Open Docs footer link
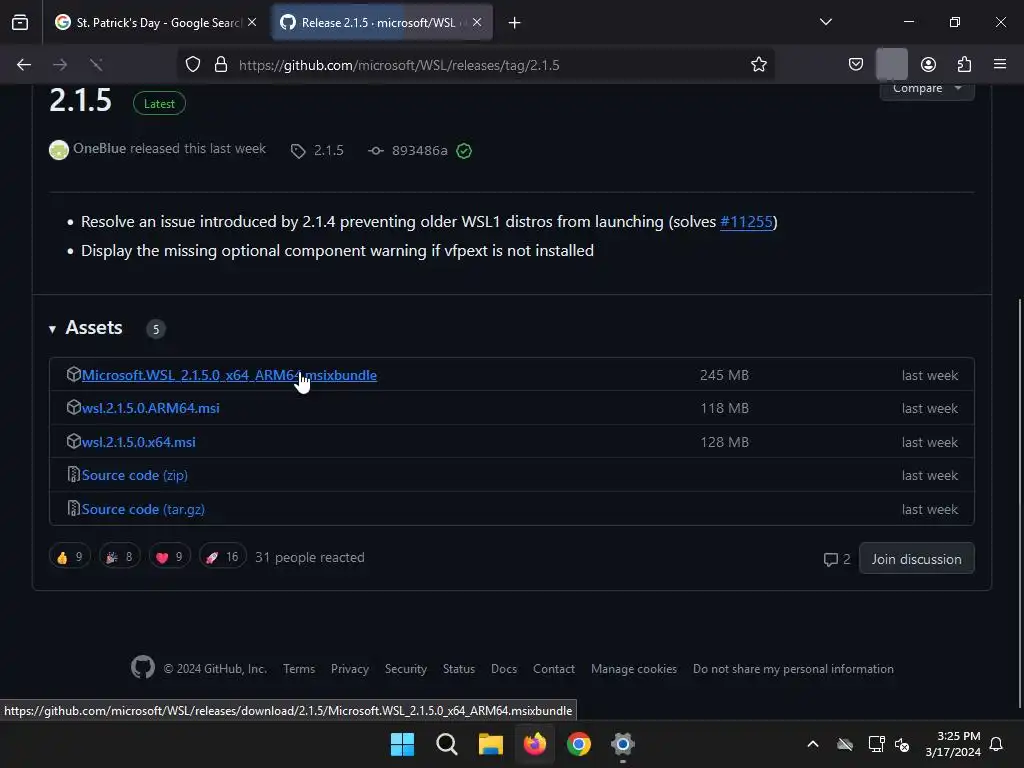Viewport: 1024px width, 768px height. click(x=504, y=669)
